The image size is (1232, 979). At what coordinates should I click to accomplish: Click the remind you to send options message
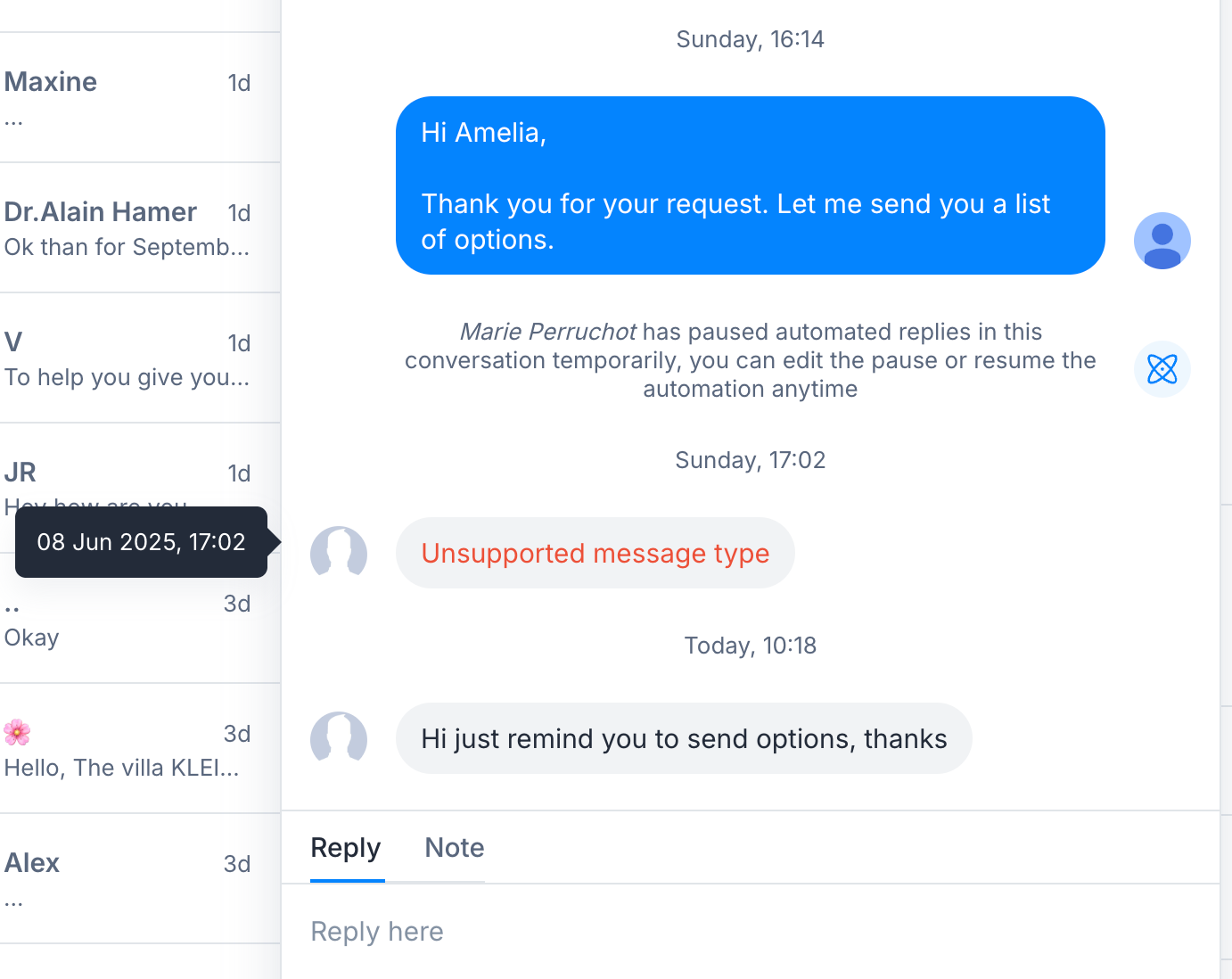click(x=684, y=739)
